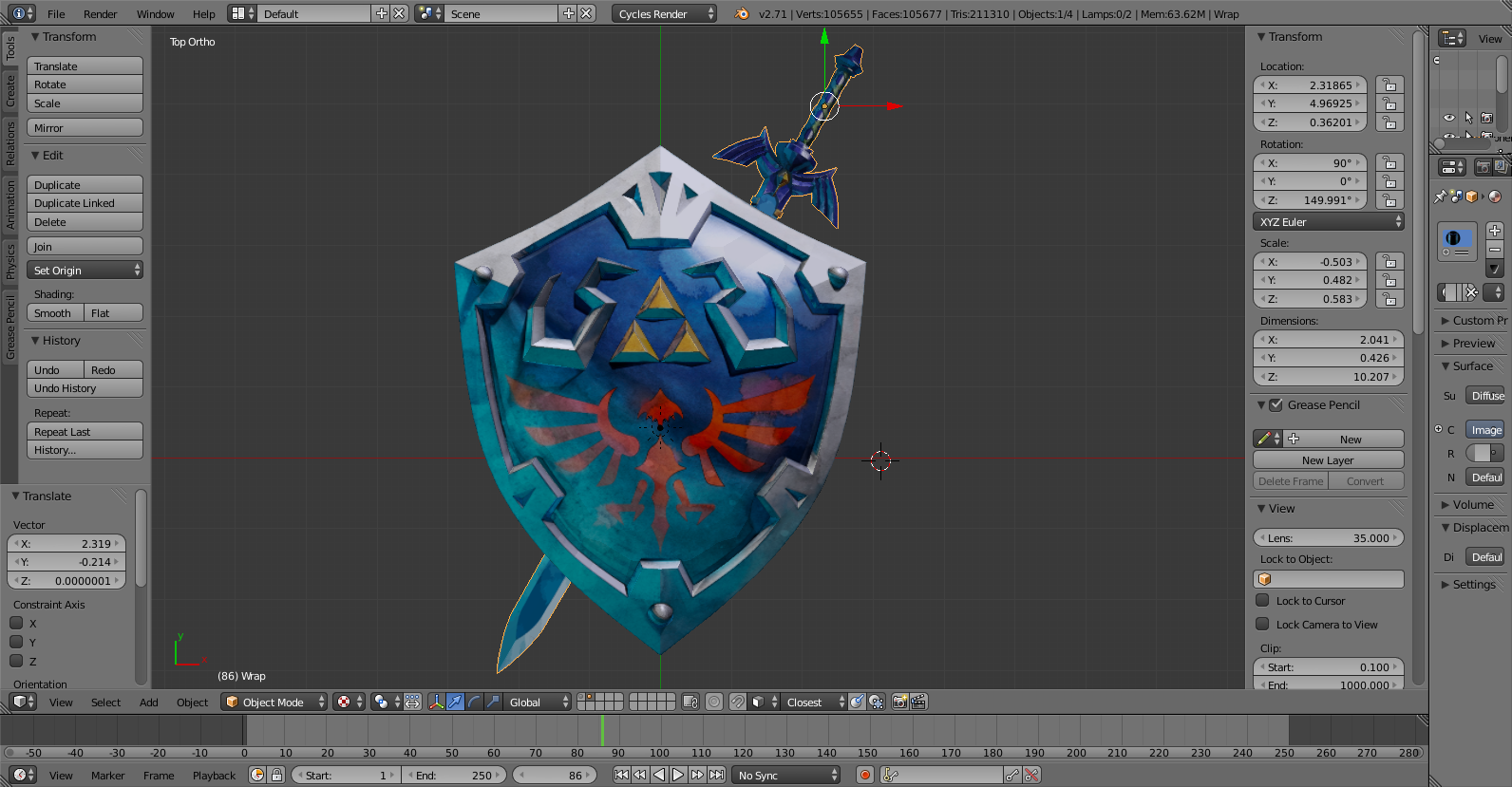The height and width of the screenshot is (787, 1512).
Task: Open Global transform orientation dropdown
Action: click(x=538, y=703)
